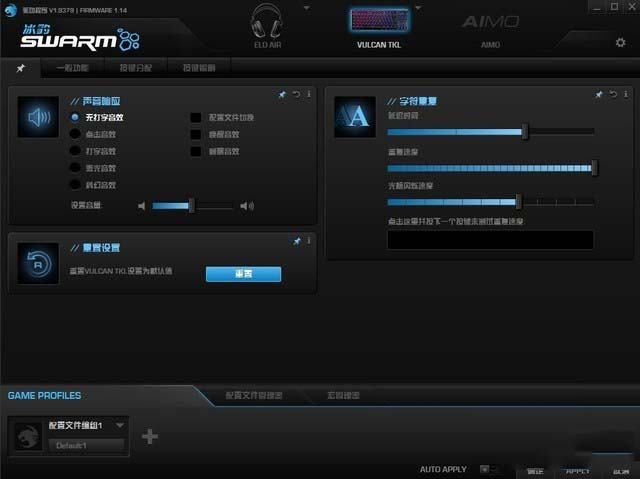
Task: Pin the 重置设置 reset settings panel
Action: pos(297,241)
